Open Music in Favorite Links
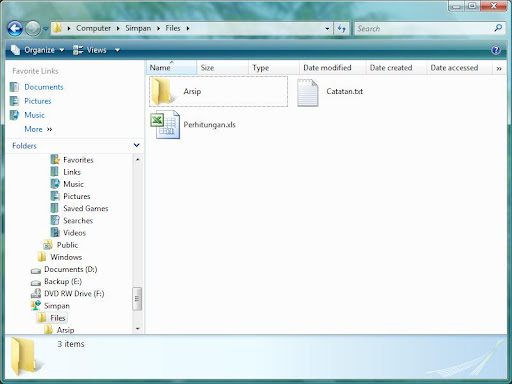The height and width of the screenshot is (384, 512). [x=34, y=115]
